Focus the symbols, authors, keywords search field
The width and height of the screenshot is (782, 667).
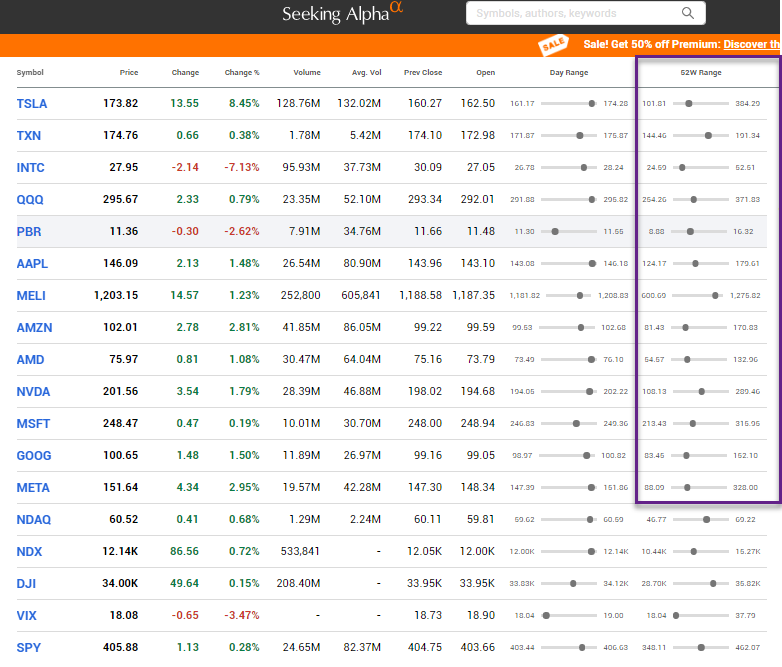[586, 13]
